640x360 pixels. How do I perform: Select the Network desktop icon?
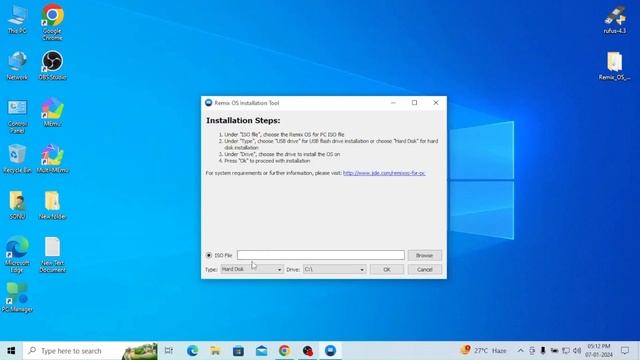(x=17, y=65)
